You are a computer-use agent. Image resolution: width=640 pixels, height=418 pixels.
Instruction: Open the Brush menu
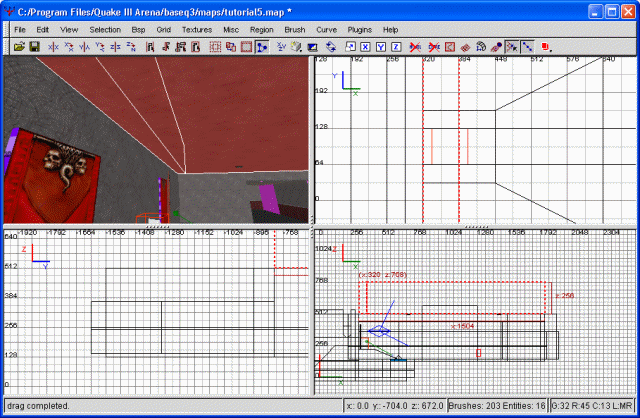click(x=295, y=30)
